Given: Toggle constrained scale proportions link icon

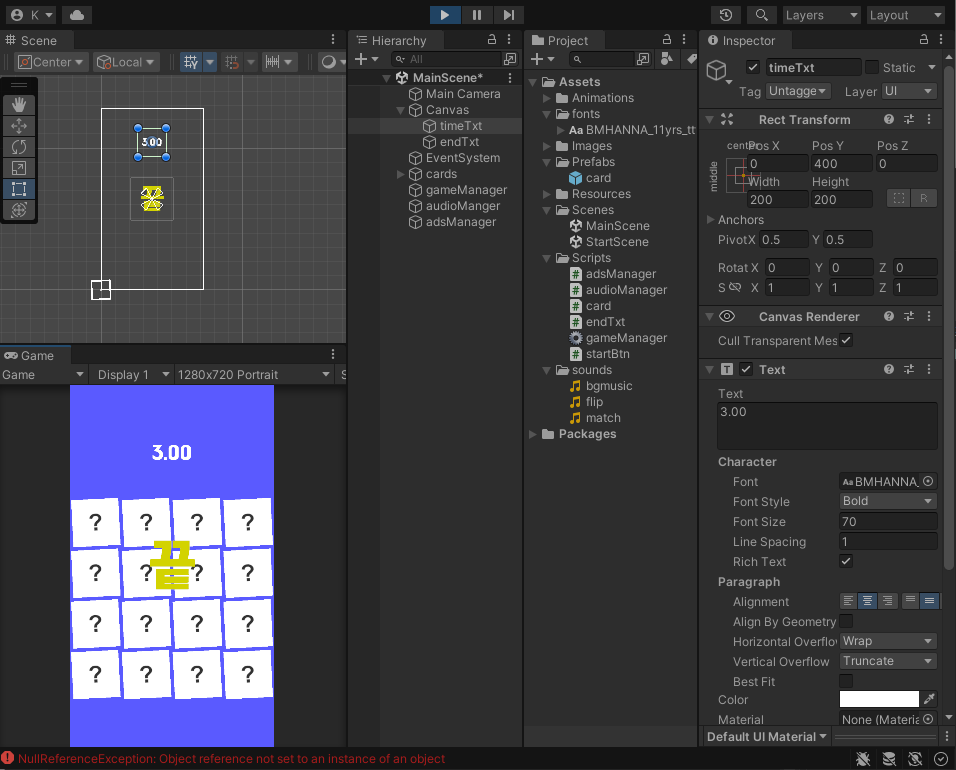Looking at the screenshot, I should pyautogui.click(x=735, y=287).
